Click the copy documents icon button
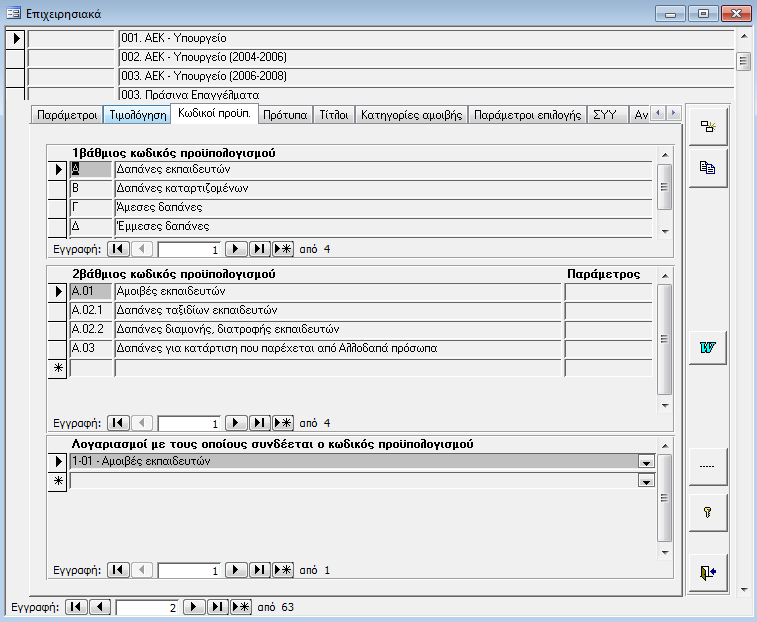The width and height of the screenshot is (757, 622). (x=708, y=168)
